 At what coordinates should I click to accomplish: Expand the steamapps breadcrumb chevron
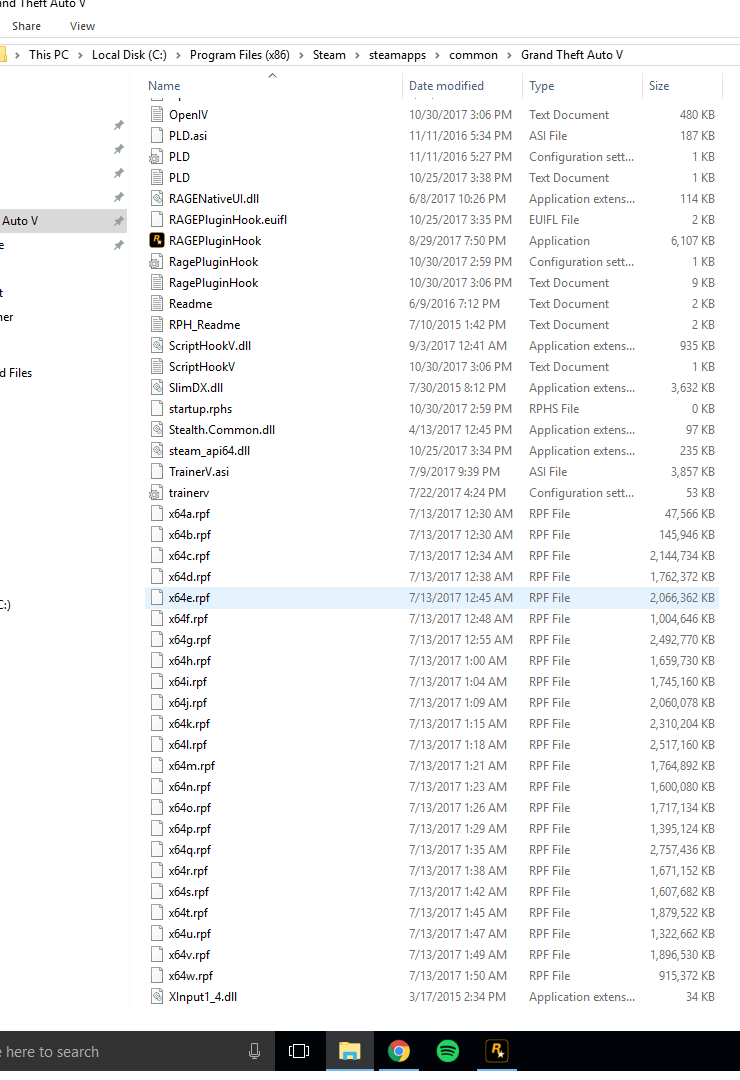coord(437,55)
